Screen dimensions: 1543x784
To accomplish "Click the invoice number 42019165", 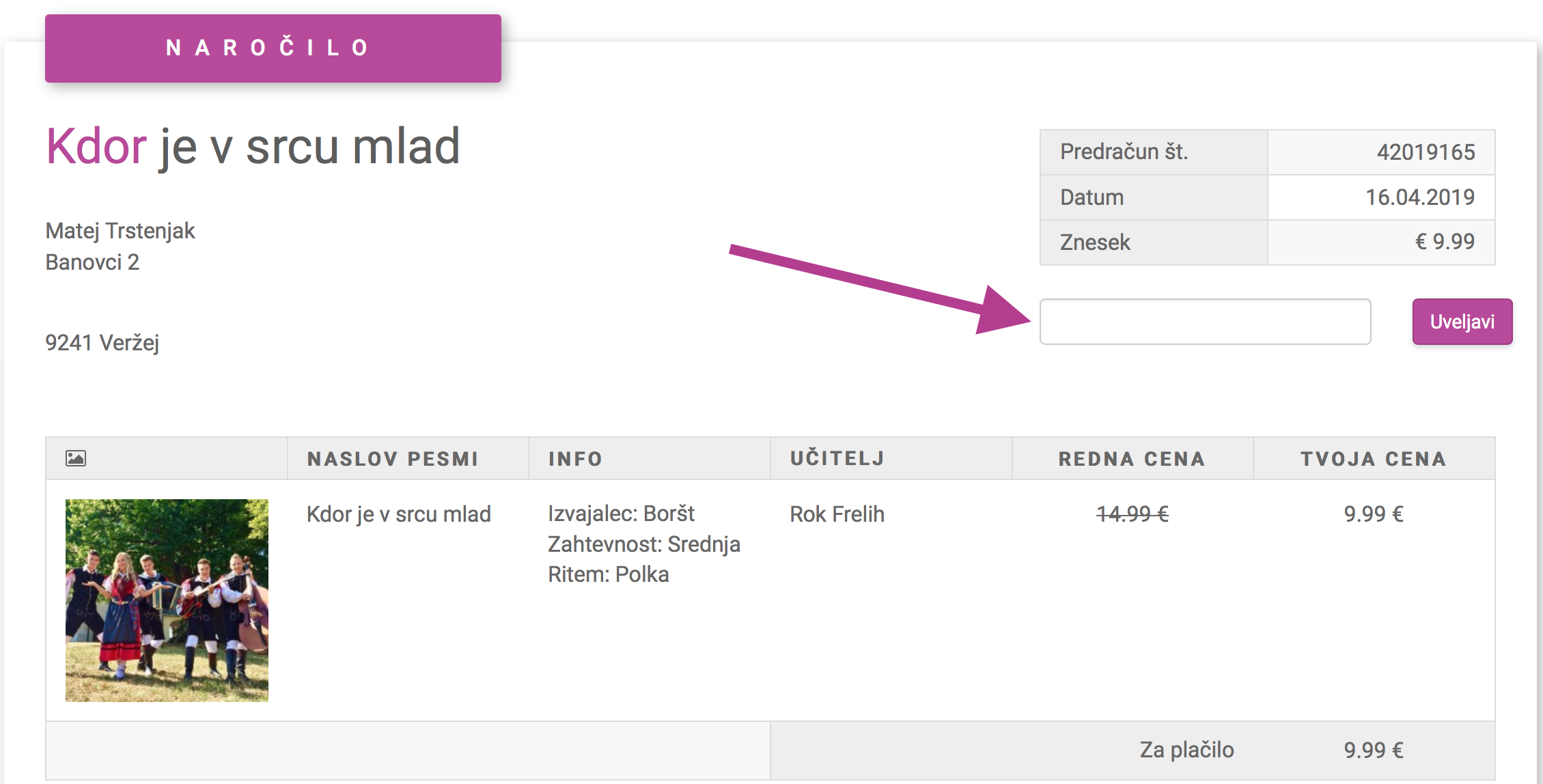I will [1426, 152].
